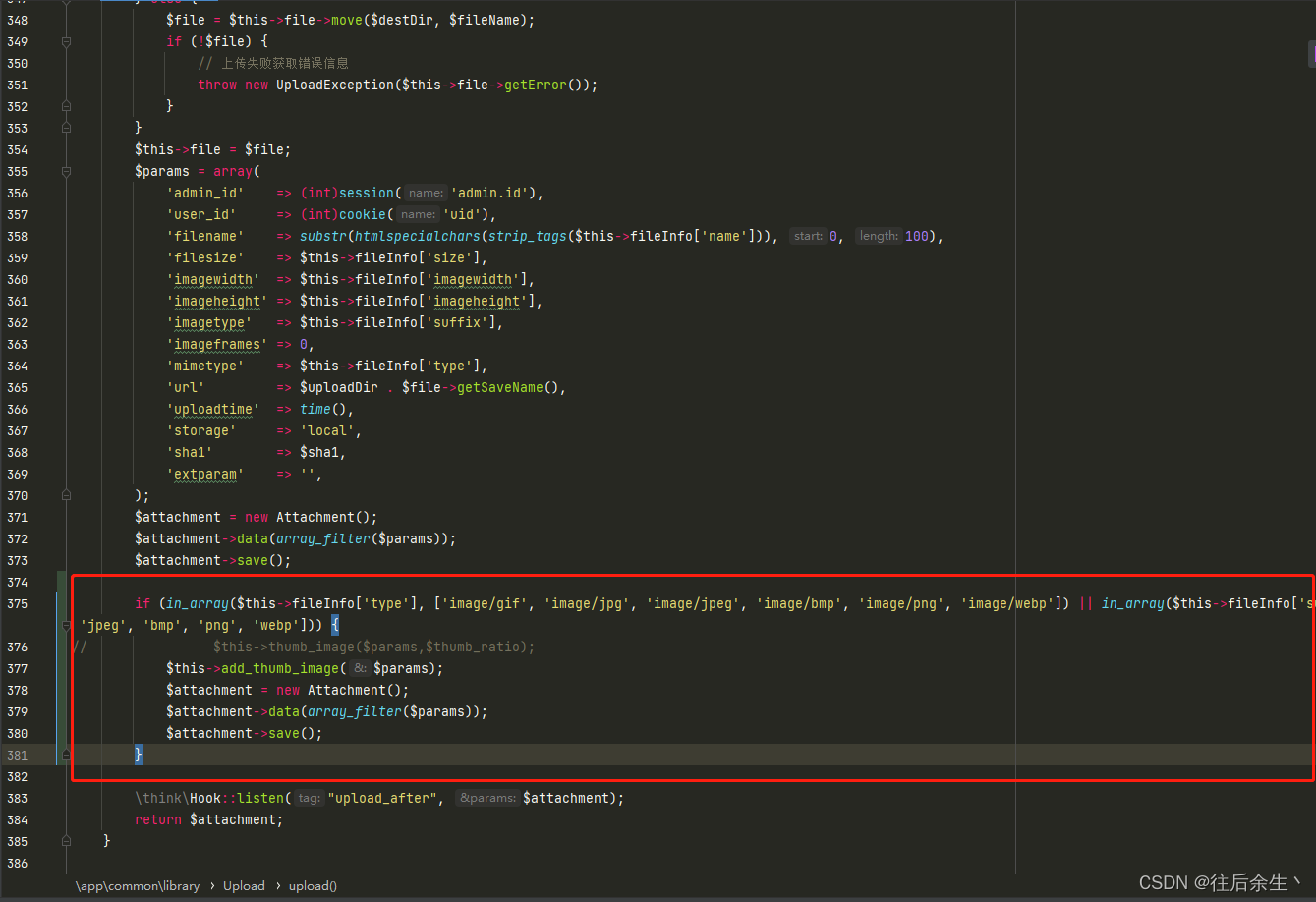This screenshot has height=902, width=1316.
Task: Click the strip_tags function name
Action: [x=528, y=236]
